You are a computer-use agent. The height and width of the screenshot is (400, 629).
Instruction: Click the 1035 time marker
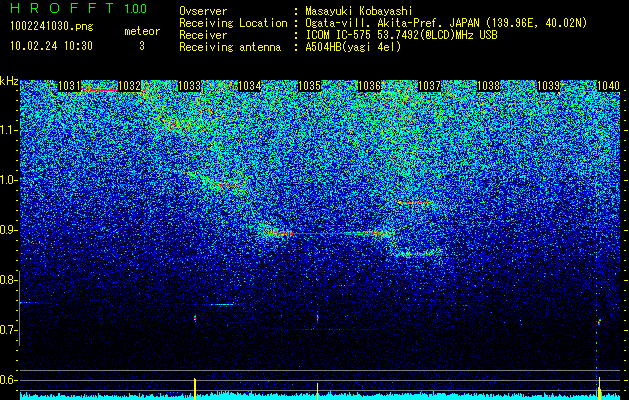coord(309,86)
